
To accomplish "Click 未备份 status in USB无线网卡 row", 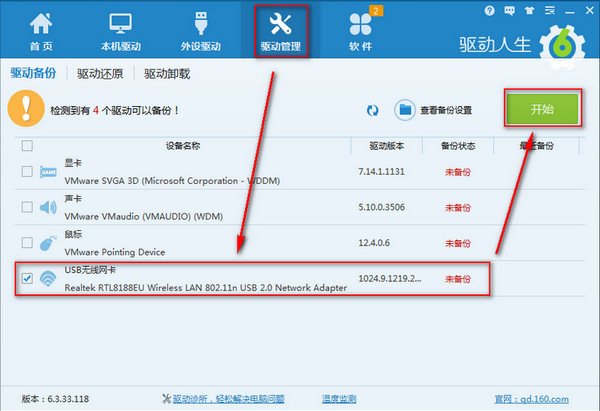I will [x=458, y=279].
